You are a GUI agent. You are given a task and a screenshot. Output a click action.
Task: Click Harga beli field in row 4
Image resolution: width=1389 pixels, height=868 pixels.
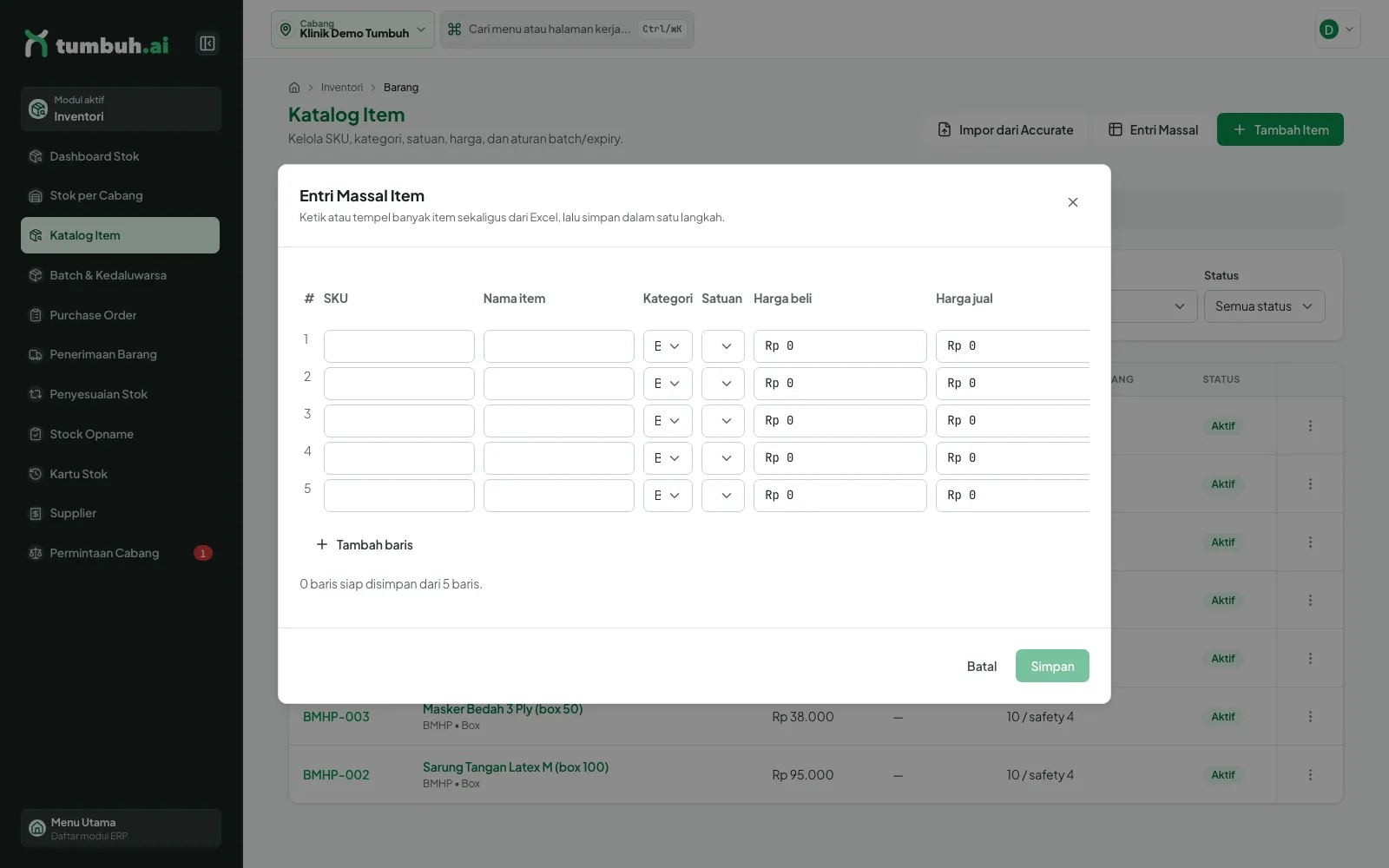(x=840, y=458)
